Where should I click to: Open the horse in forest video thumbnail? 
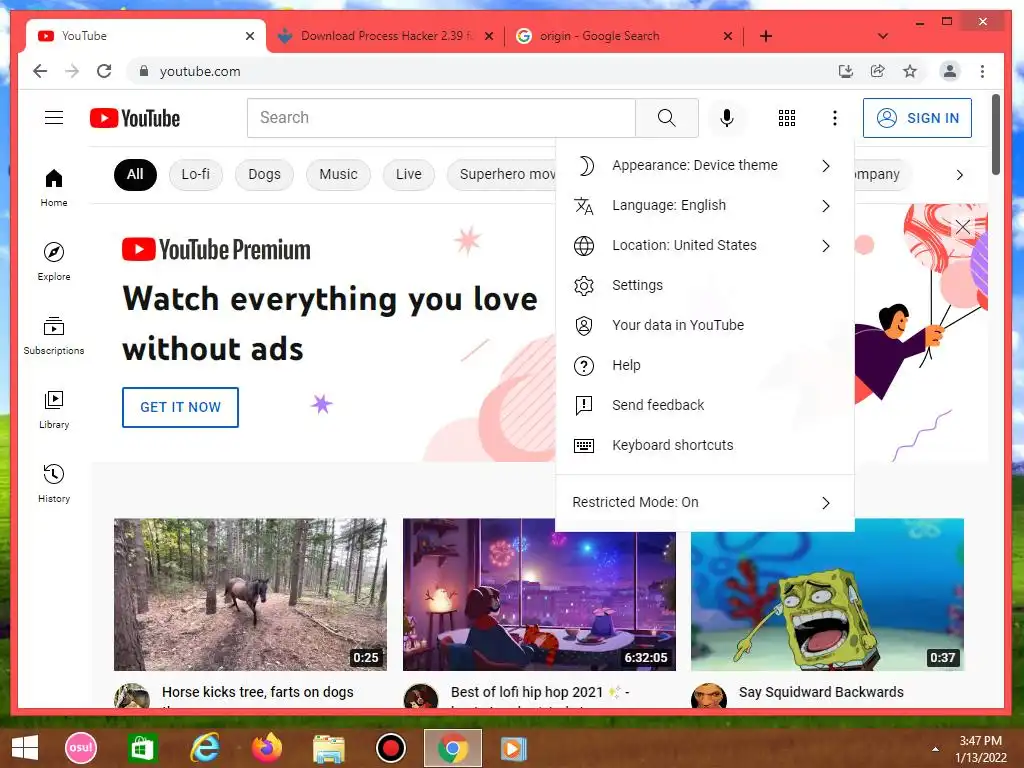pos(250,594)
